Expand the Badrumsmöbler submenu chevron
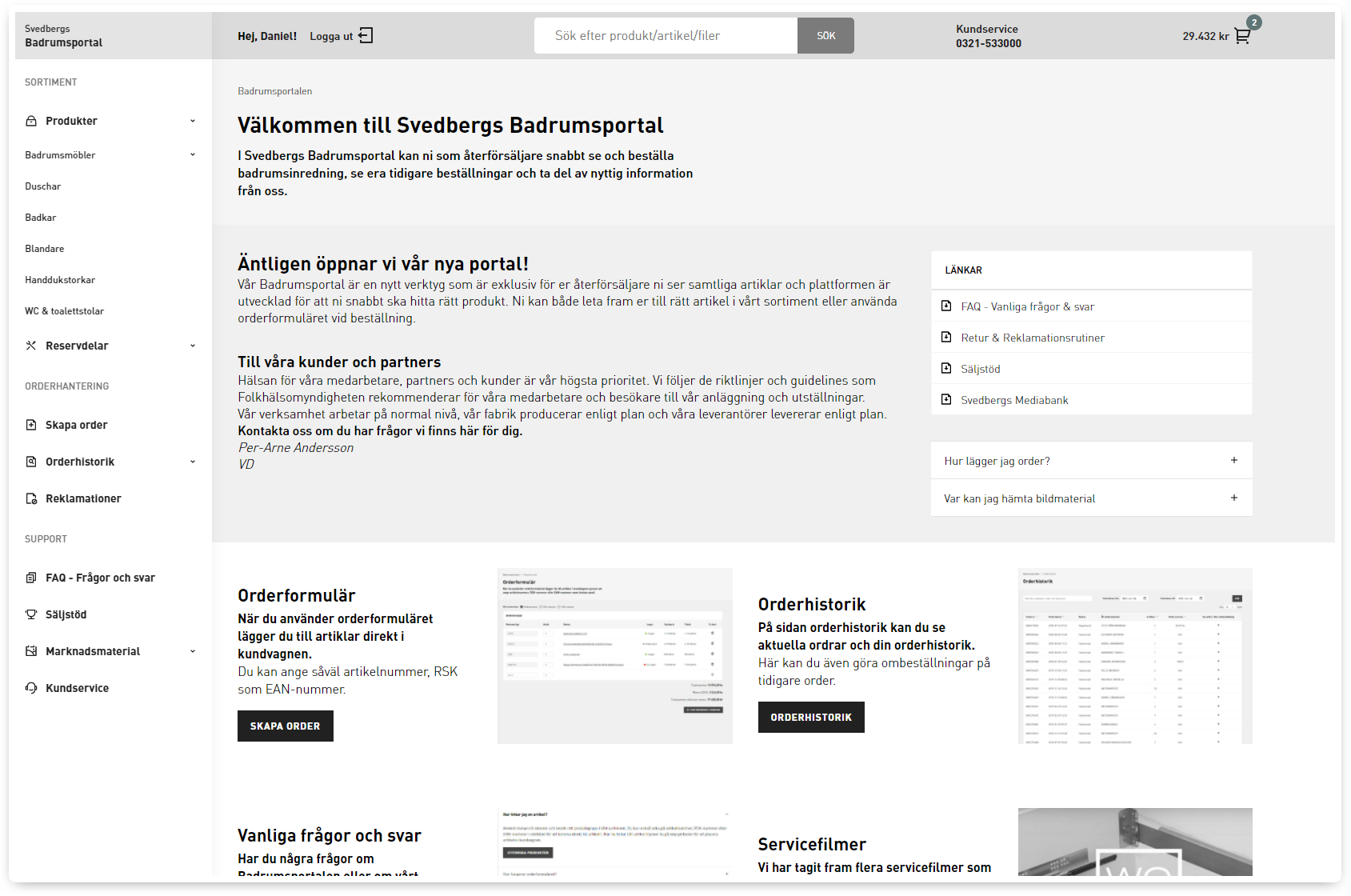The height and width of the screenshot is (896, 1351). coord(193,154)
